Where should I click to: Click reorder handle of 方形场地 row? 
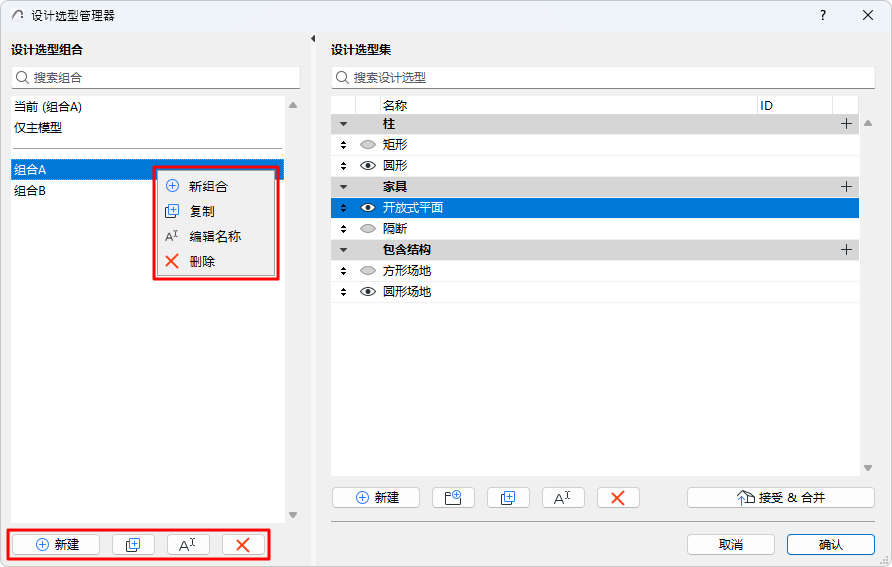[x=343, y=271]
